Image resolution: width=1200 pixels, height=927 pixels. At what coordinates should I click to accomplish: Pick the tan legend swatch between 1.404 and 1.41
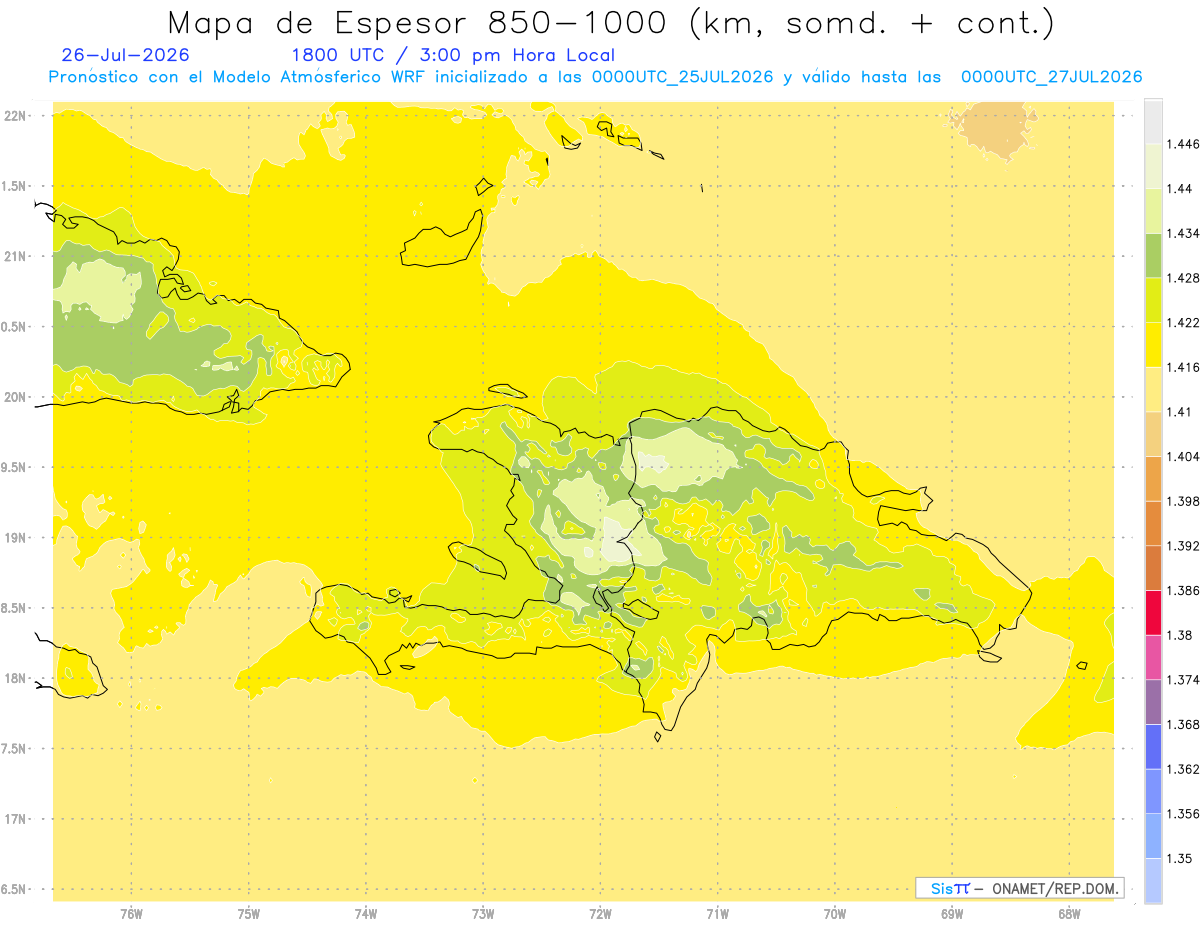(x=1153, y=434)
